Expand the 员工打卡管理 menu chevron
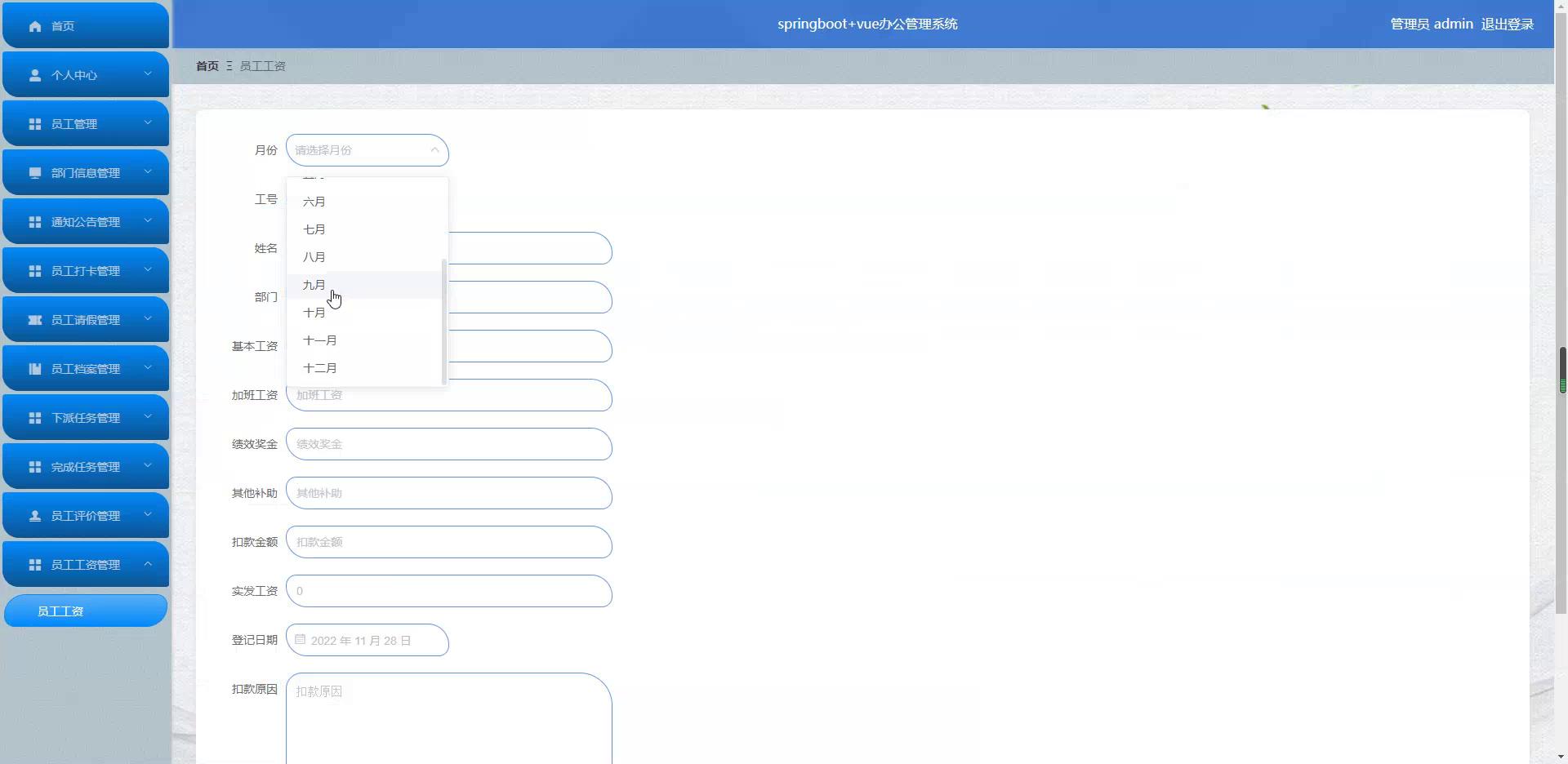Screen dimensions: 1568x764 pos(148,270)
